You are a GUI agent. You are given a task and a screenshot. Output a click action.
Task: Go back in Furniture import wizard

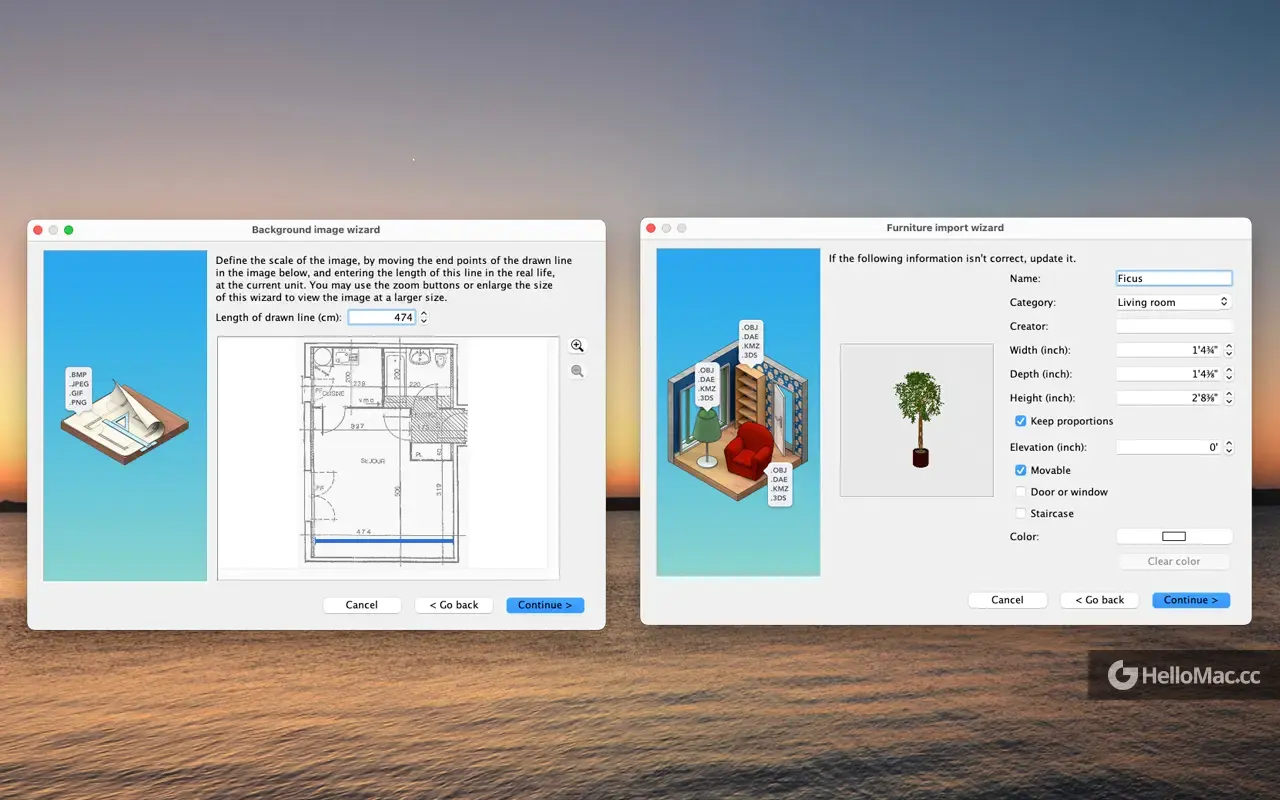[x=1099, y=600]
